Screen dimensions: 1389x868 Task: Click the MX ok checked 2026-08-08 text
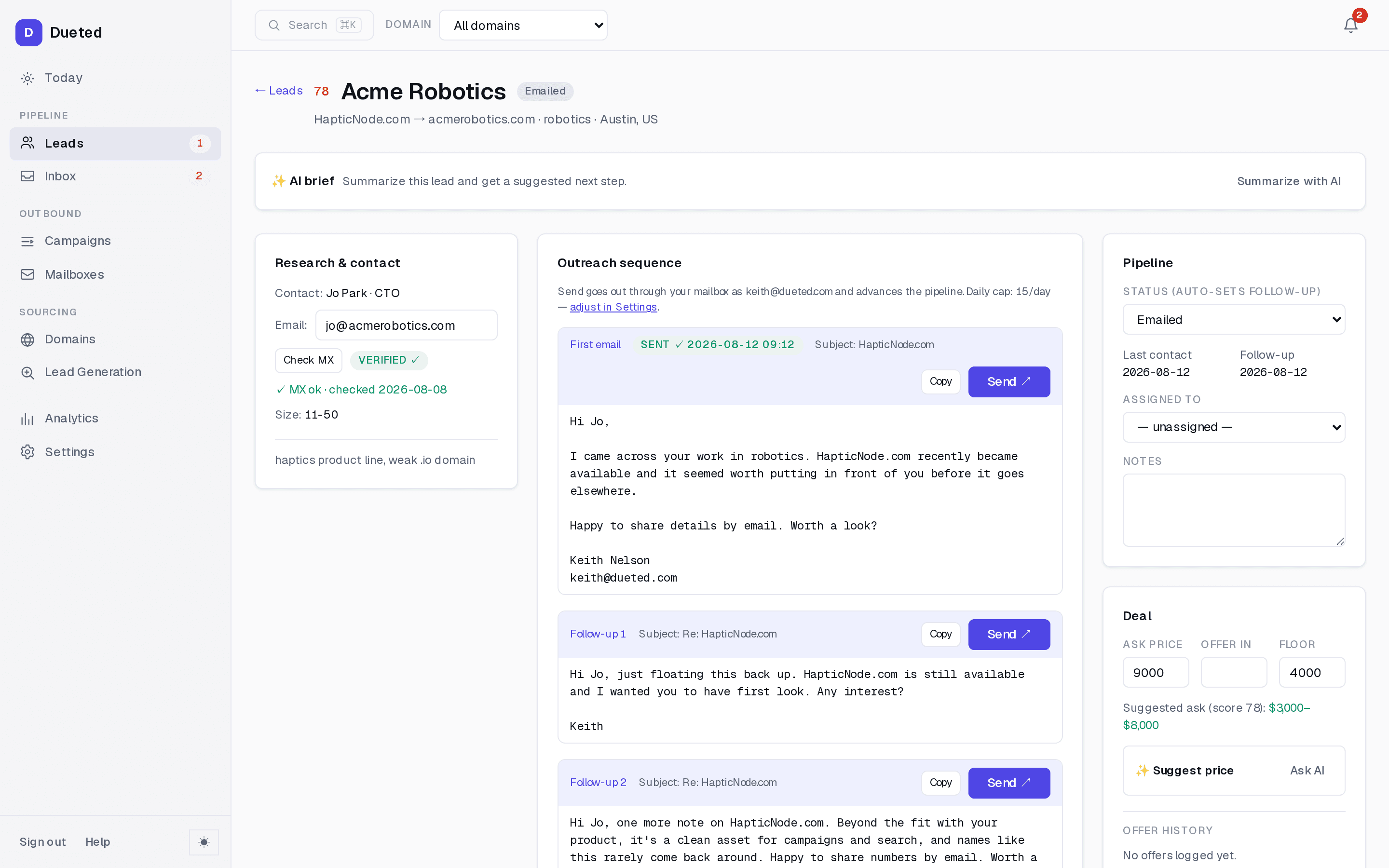pos(361,390)
